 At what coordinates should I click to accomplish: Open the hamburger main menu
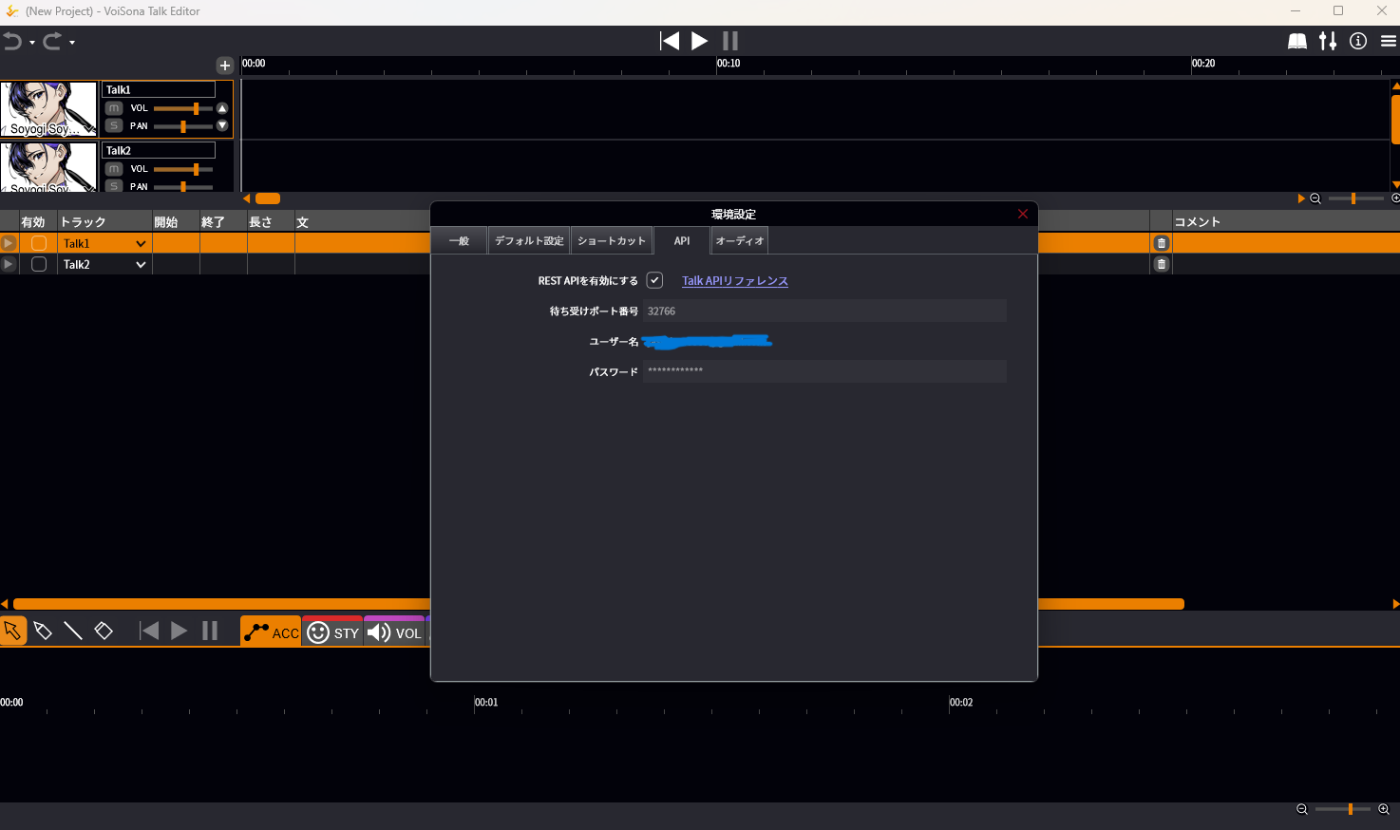[1388, 41]
